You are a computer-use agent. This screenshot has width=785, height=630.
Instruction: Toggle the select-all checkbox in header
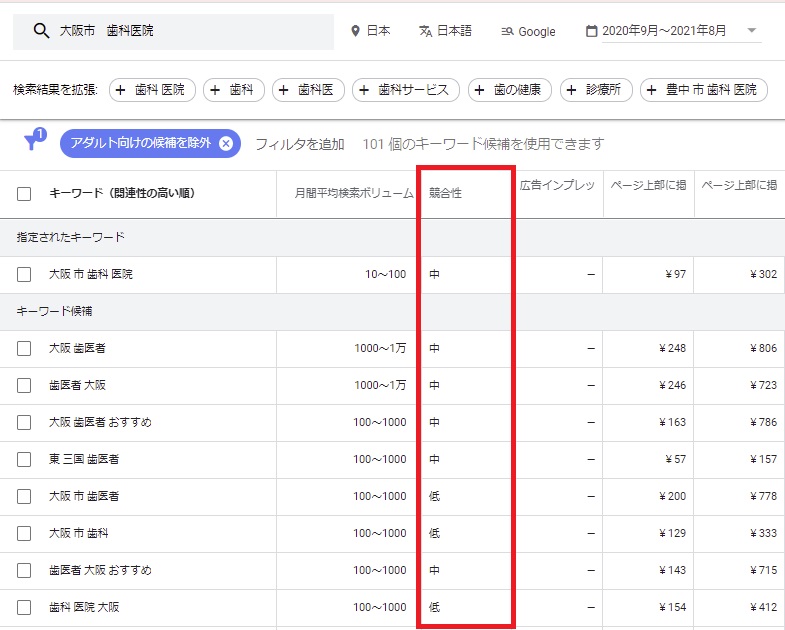pos(24,194)
